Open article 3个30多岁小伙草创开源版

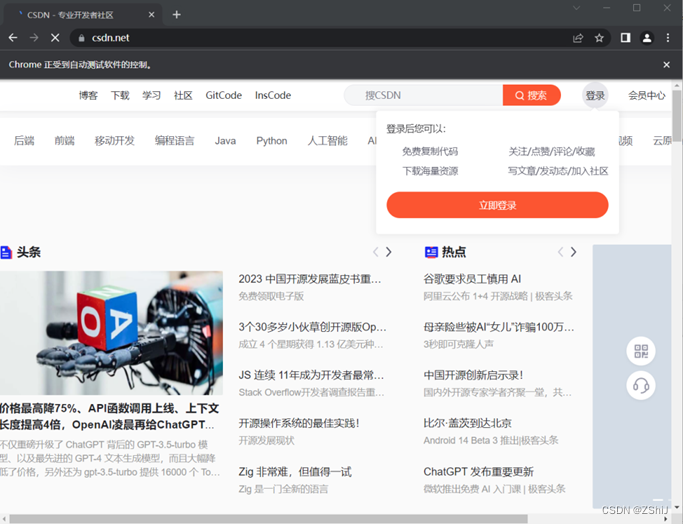(x=312, y=327)
